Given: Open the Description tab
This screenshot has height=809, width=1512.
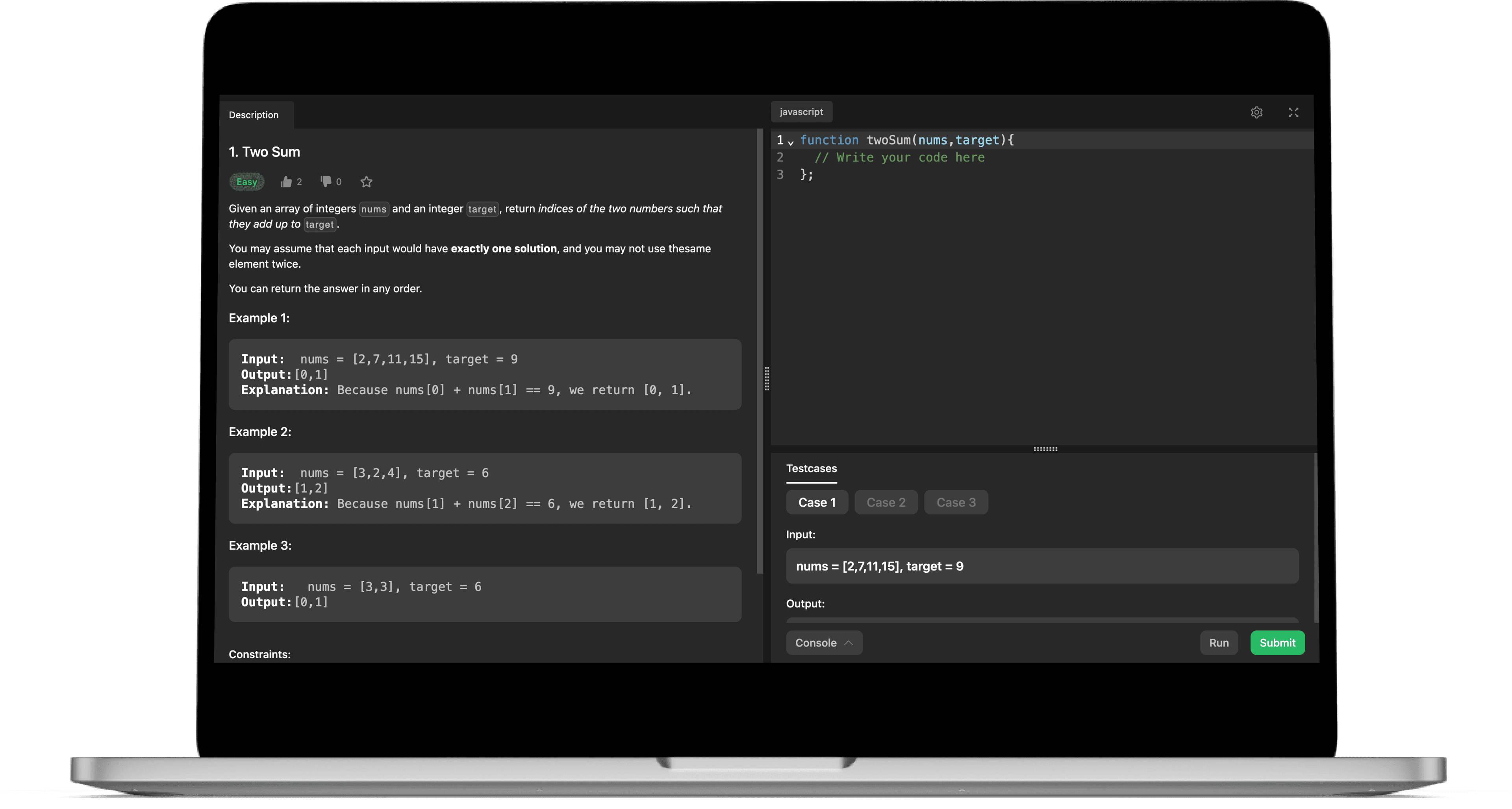Looking at the screenshot, I should pyautogui.click(x=254, y=115).
